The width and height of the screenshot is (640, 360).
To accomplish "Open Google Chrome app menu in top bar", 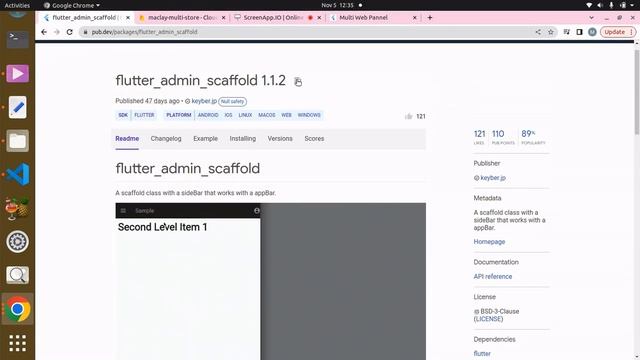I will click(x=72, y=5).
